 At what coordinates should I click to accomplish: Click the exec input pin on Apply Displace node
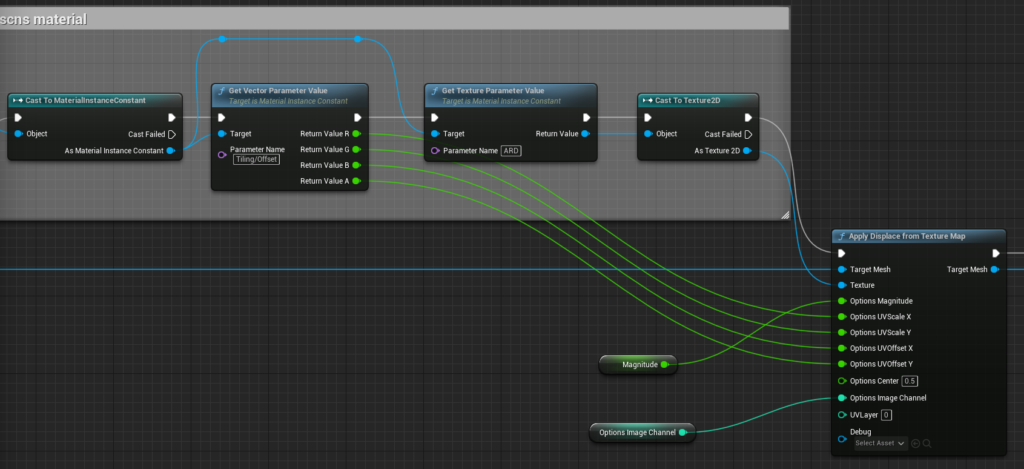coord(842,253)
